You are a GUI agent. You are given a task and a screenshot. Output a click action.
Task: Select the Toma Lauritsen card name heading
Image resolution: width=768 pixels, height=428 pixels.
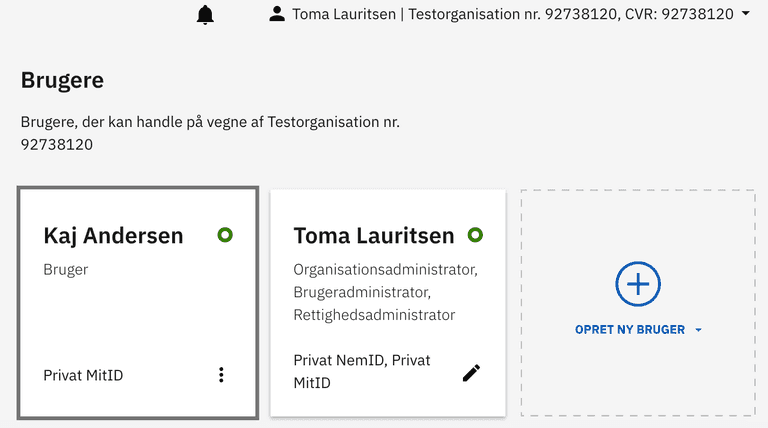(x=373, y=236)
